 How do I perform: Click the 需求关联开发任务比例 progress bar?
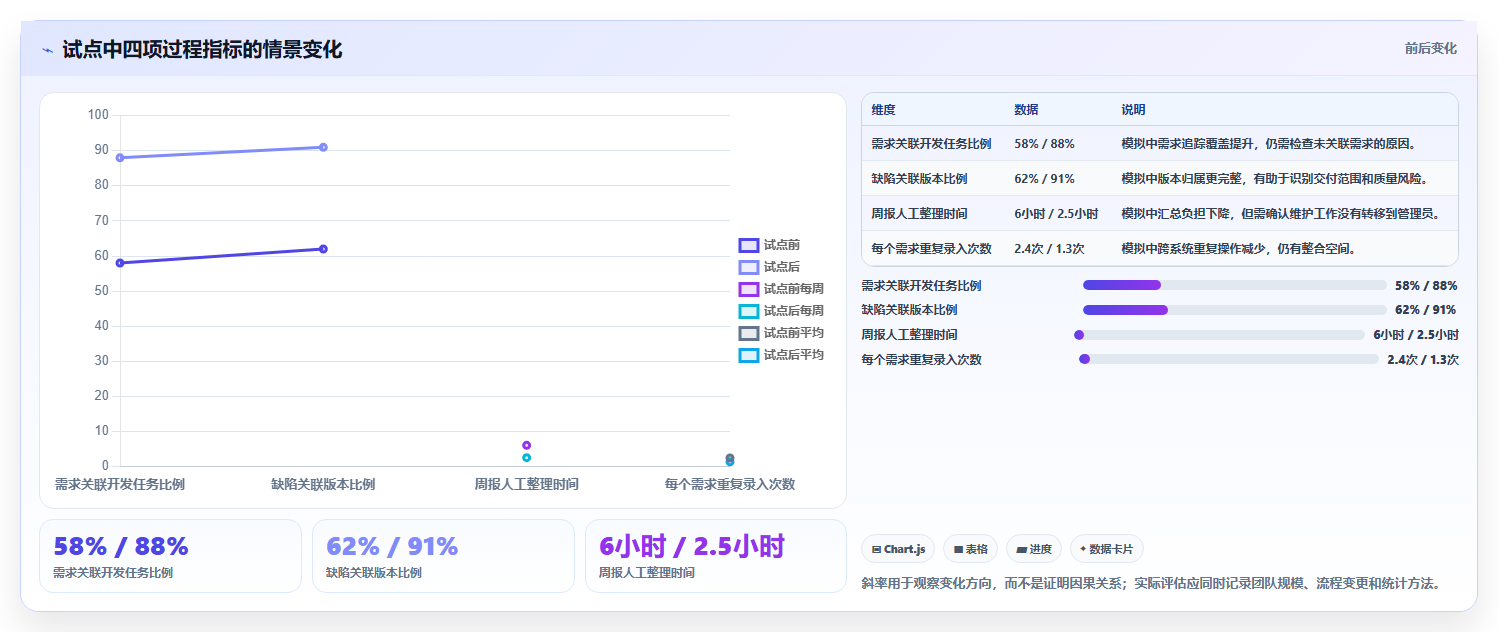coord(1235,285)
